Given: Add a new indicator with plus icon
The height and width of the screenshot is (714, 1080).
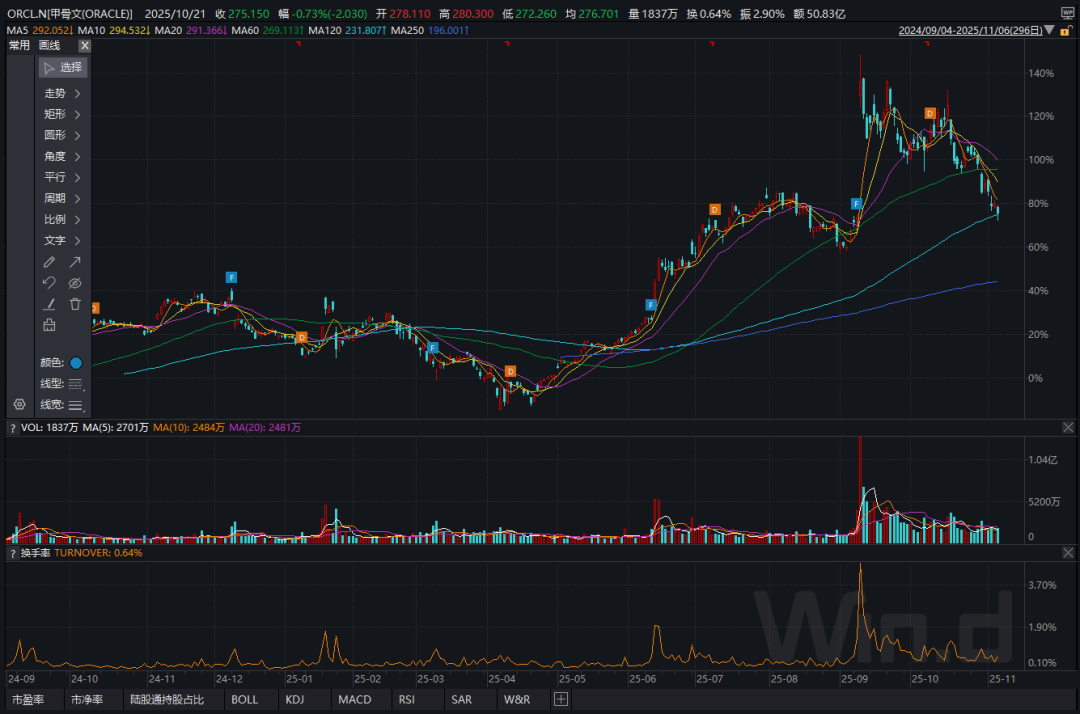Looking at the screenshot, I should point(561,699).
